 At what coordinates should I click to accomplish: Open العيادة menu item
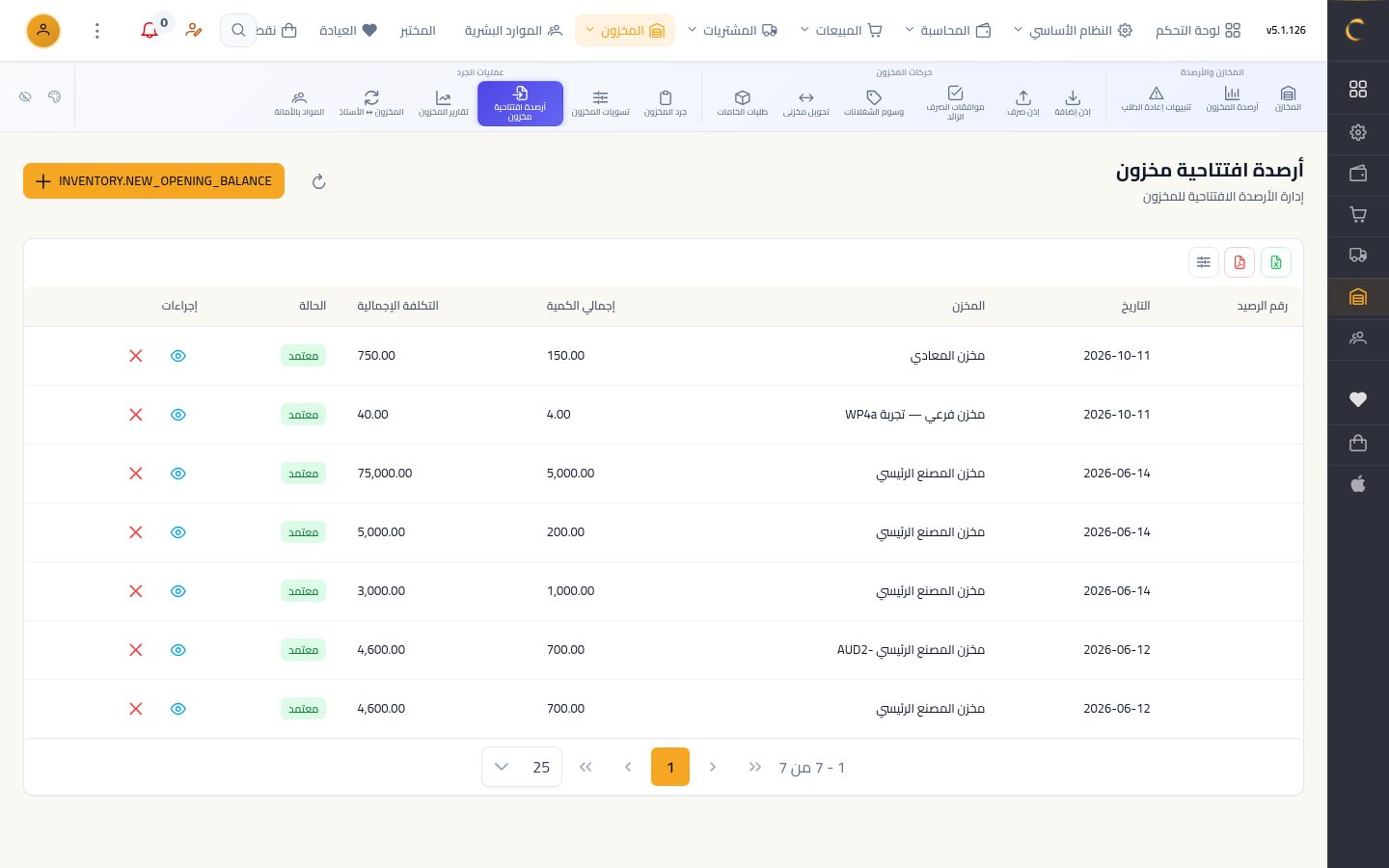(348, 31)
